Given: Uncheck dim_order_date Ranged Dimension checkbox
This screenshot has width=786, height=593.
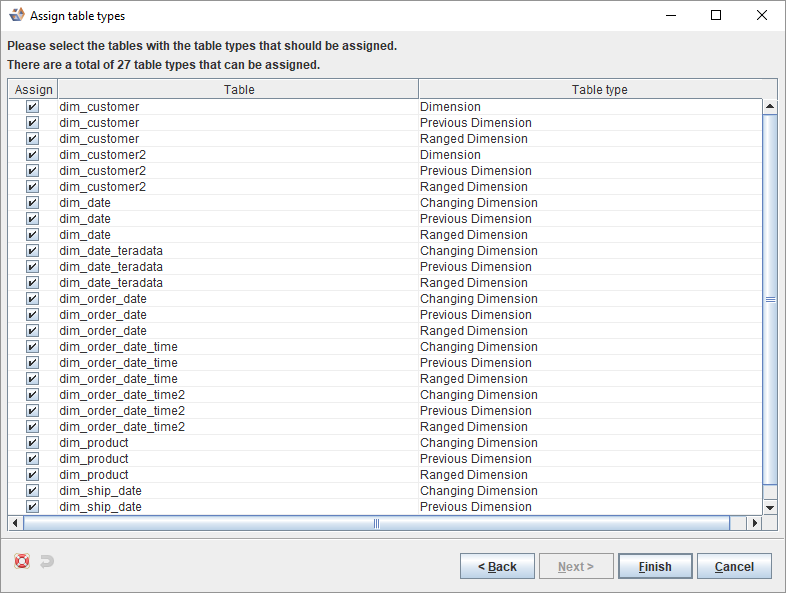Looking at the screenshot, I should tap(32, 331).
